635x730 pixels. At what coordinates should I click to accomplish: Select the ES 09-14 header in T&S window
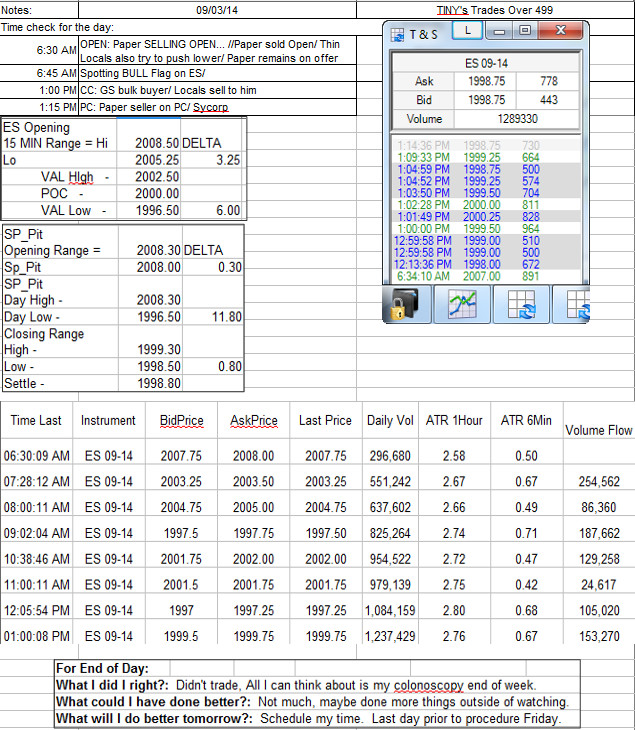486,63
